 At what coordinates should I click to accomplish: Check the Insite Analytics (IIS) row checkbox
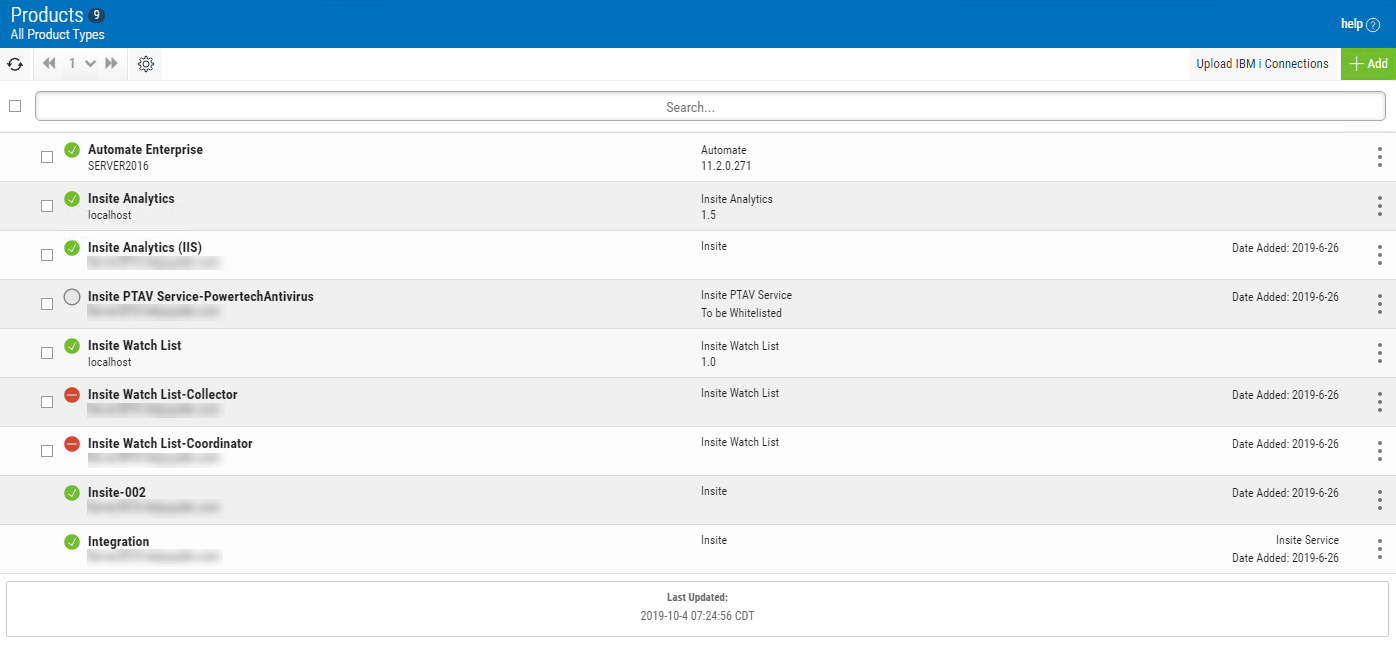(47, 255)
